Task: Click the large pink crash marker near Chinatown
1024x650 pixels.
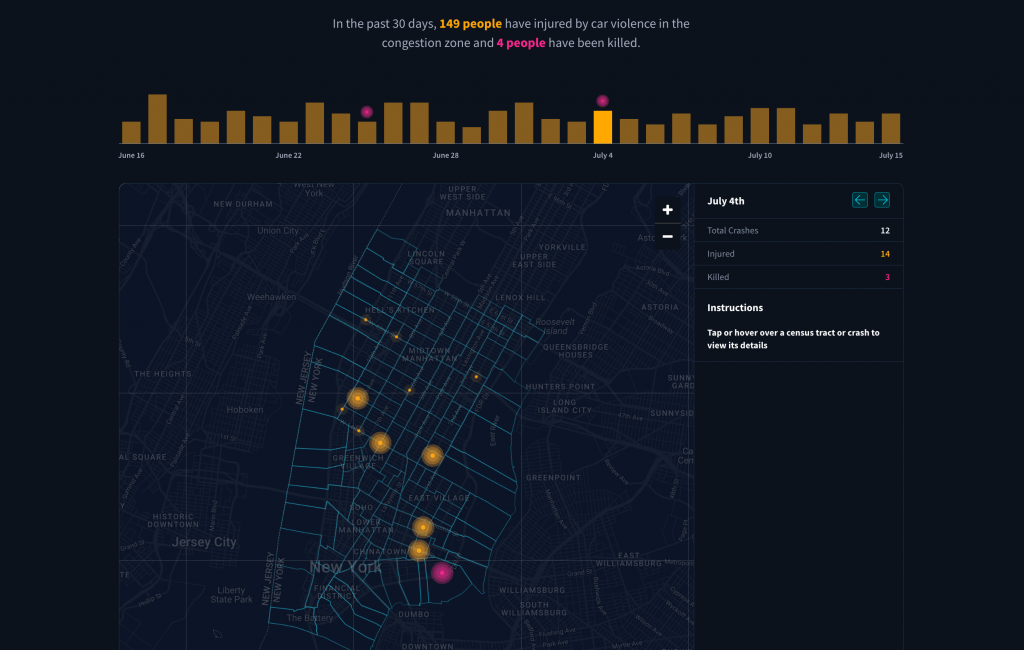Action: [442, 571]
